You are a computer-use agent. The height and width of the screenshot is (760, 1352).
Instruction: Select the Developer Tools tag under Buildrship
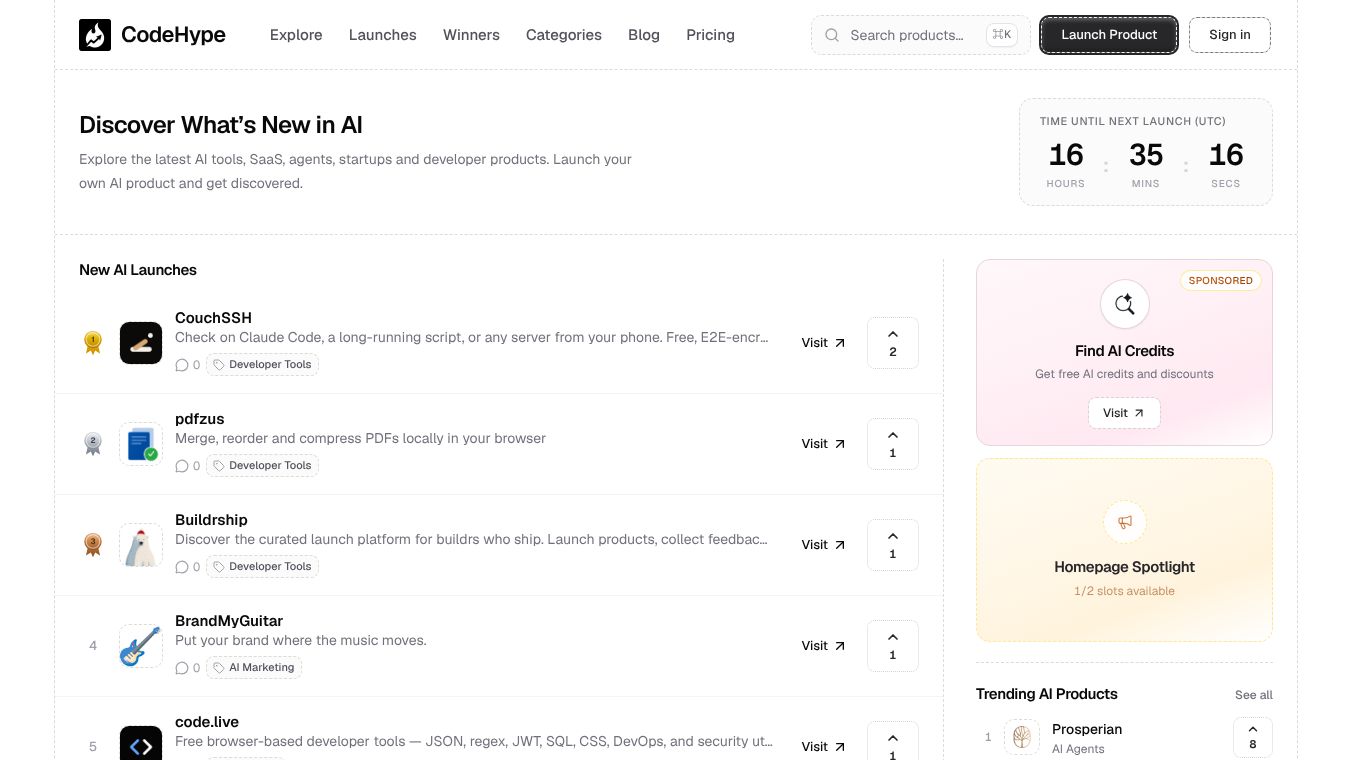tap(262, 567)
